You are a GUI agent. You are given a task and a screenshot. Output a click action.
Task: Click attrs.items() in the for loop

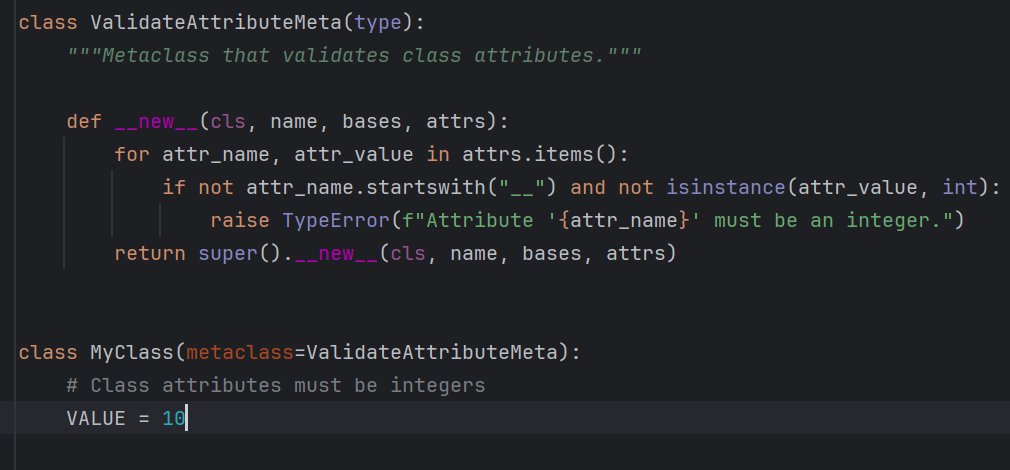click(545, 155)
